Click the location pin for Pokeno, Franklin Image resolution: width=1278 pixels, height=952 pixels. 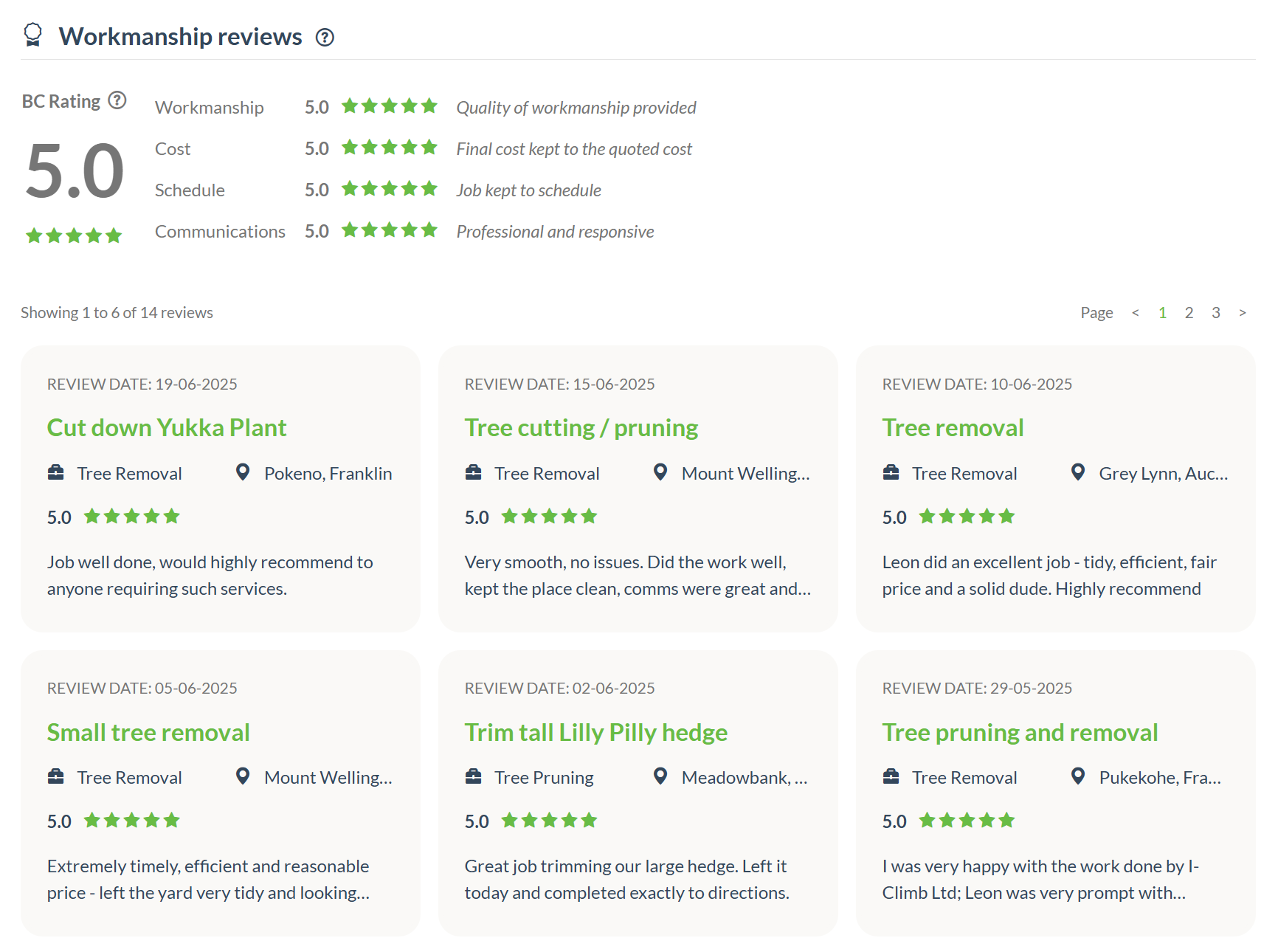pyautogui.click(x=242, y=472)
